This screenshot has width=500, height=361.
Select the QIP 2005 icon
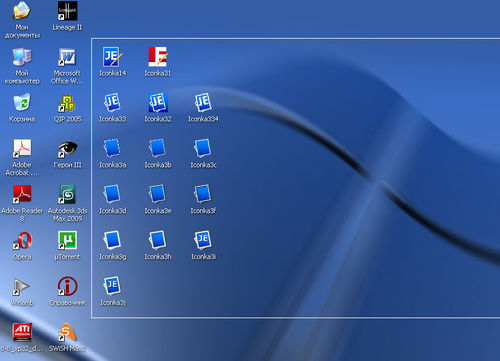click(67, 103)
